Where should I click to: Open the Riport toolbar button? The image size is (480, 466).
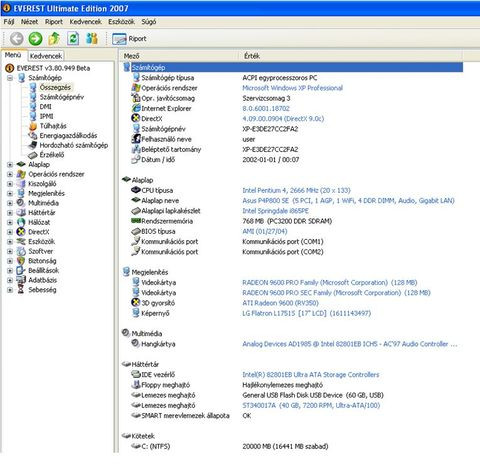[x=129, y=39]
